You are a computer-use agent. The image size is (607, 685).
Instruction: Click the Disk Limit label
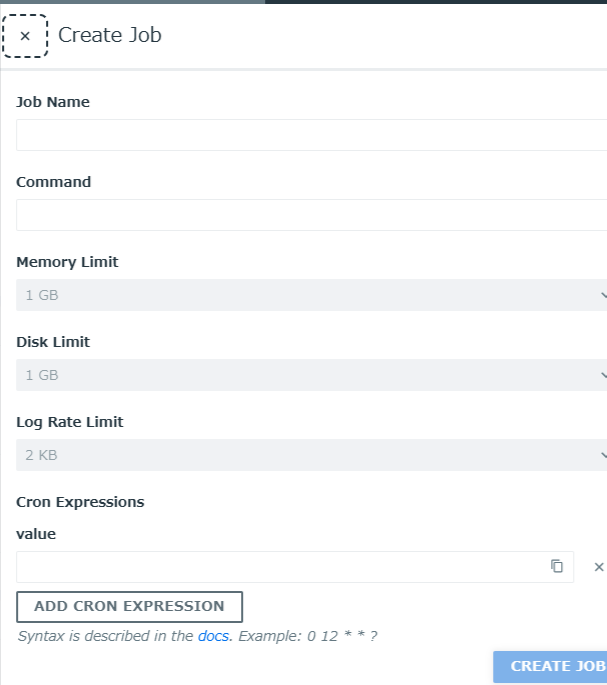pos(53,342)
